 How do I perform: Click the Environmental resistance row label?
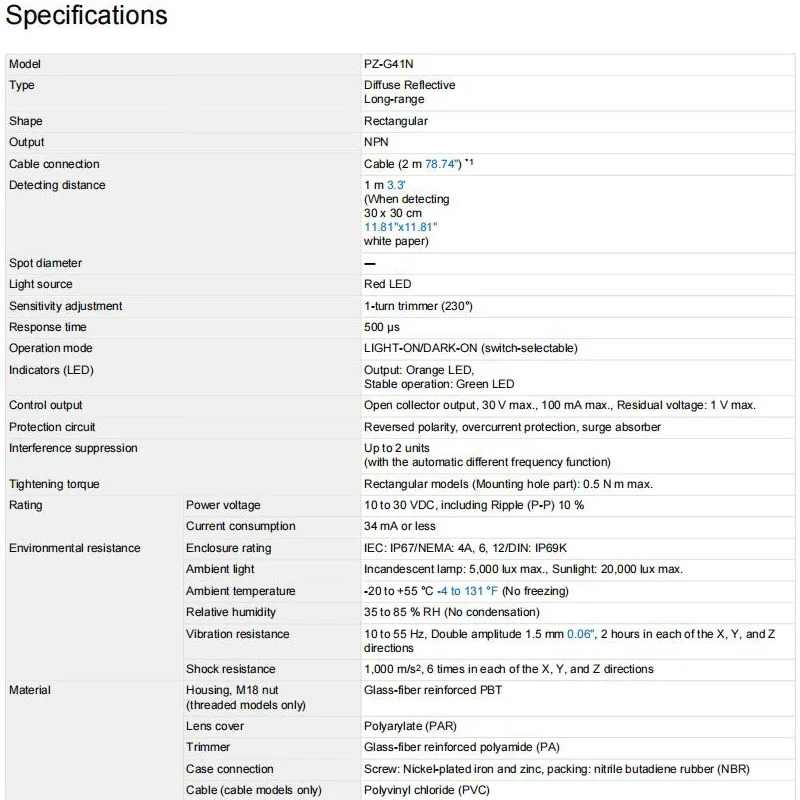[x=75, y=548]
